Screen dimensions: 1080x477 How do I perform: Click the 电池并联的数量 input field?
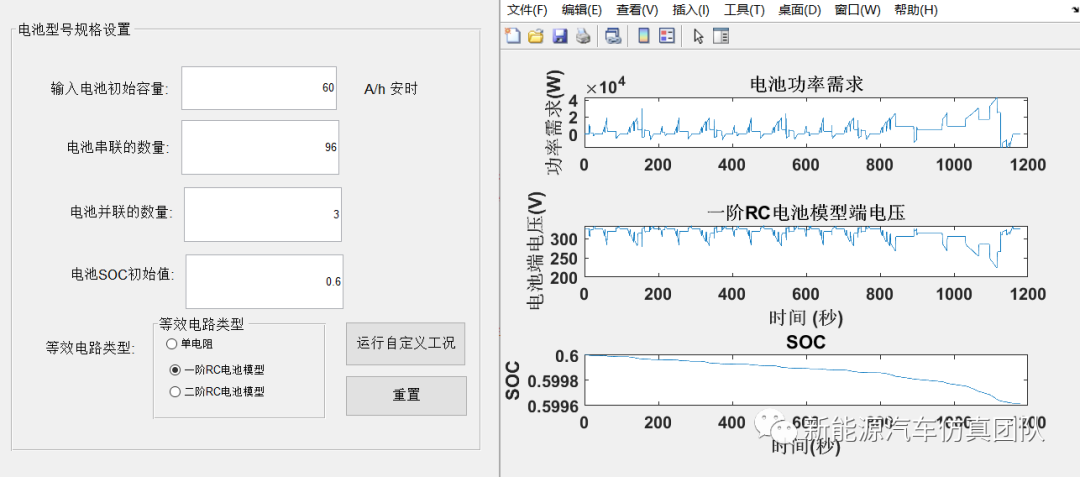262,214
